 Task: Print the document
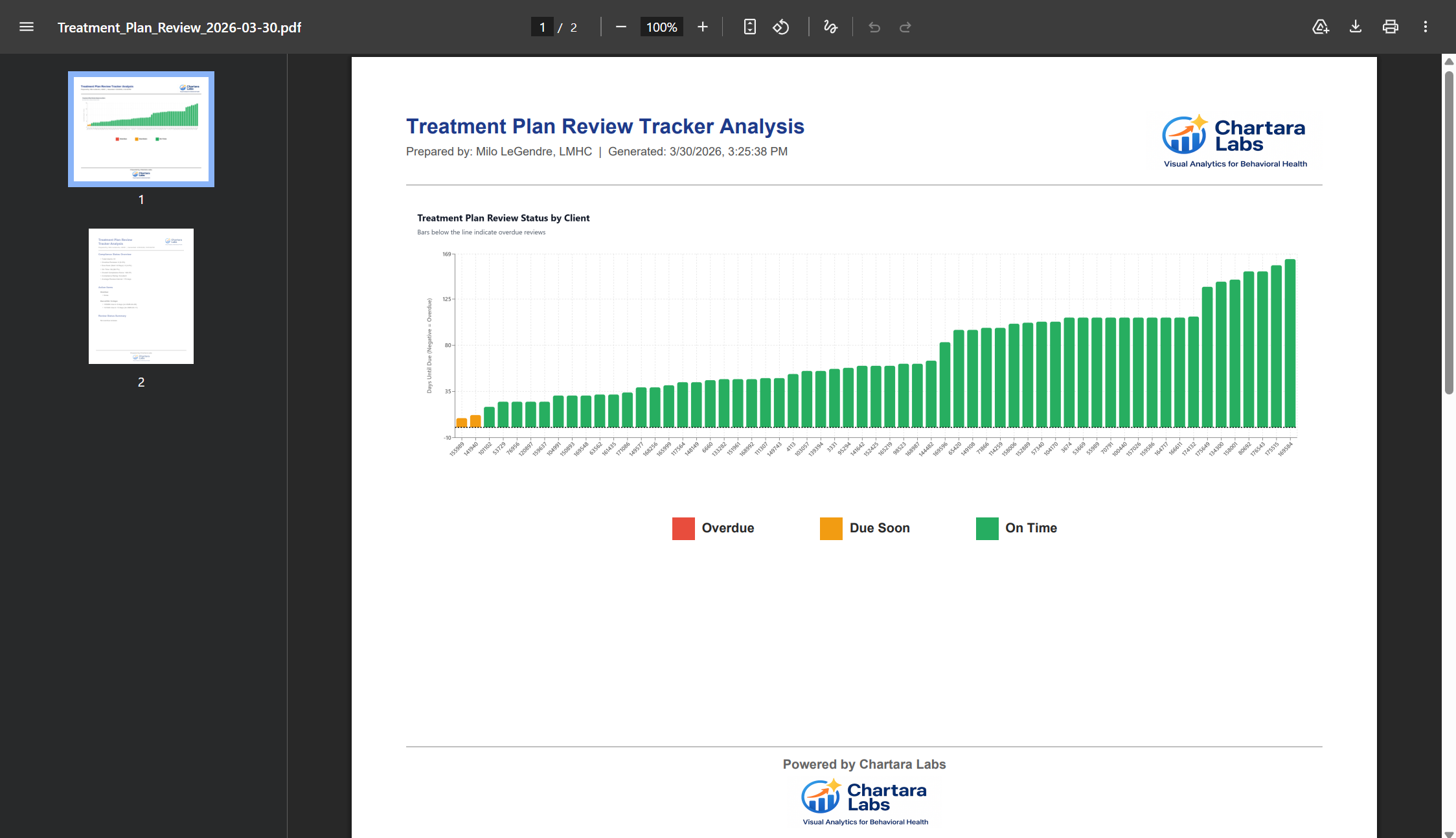1391,27
